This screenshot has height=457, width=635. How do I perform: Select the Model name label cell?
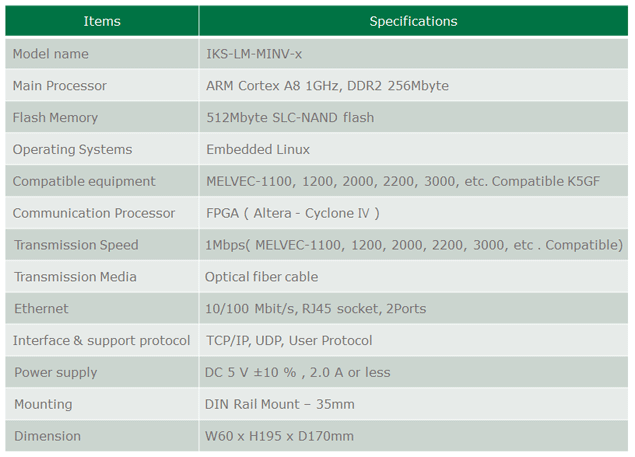(51, 54)
